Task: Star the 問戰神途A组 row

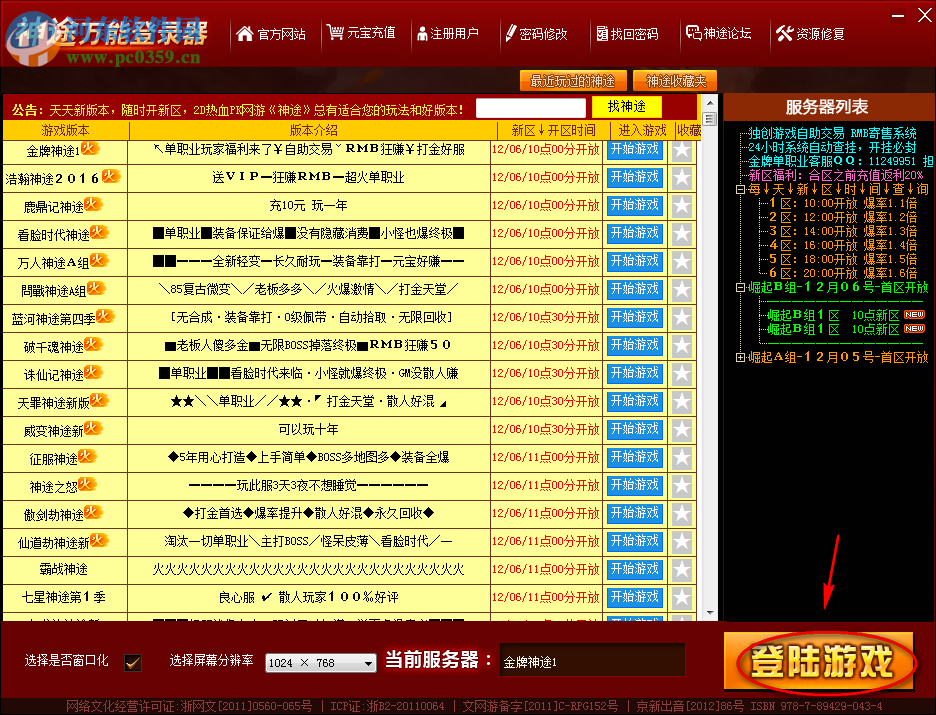Action: coord(682,290)
